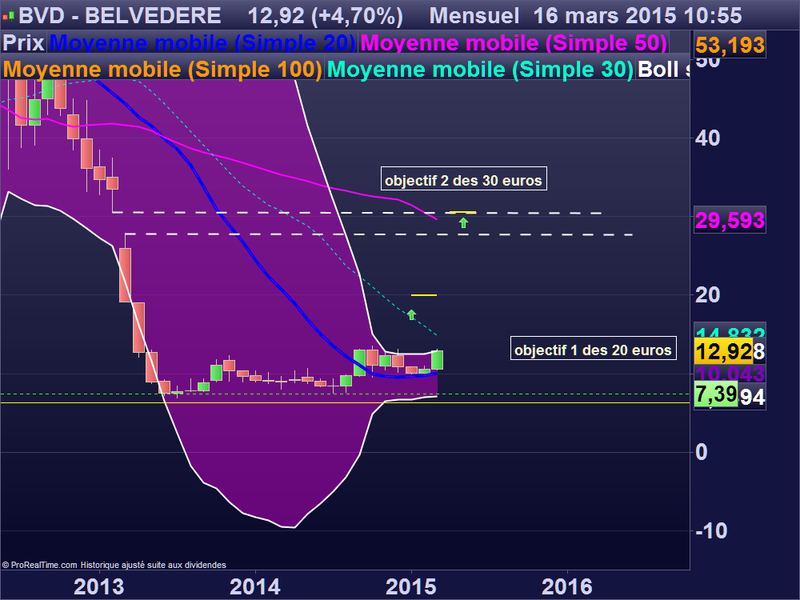Click the -10 price axis label
Viewport: 800px width, 600px height.
[711, 531]
